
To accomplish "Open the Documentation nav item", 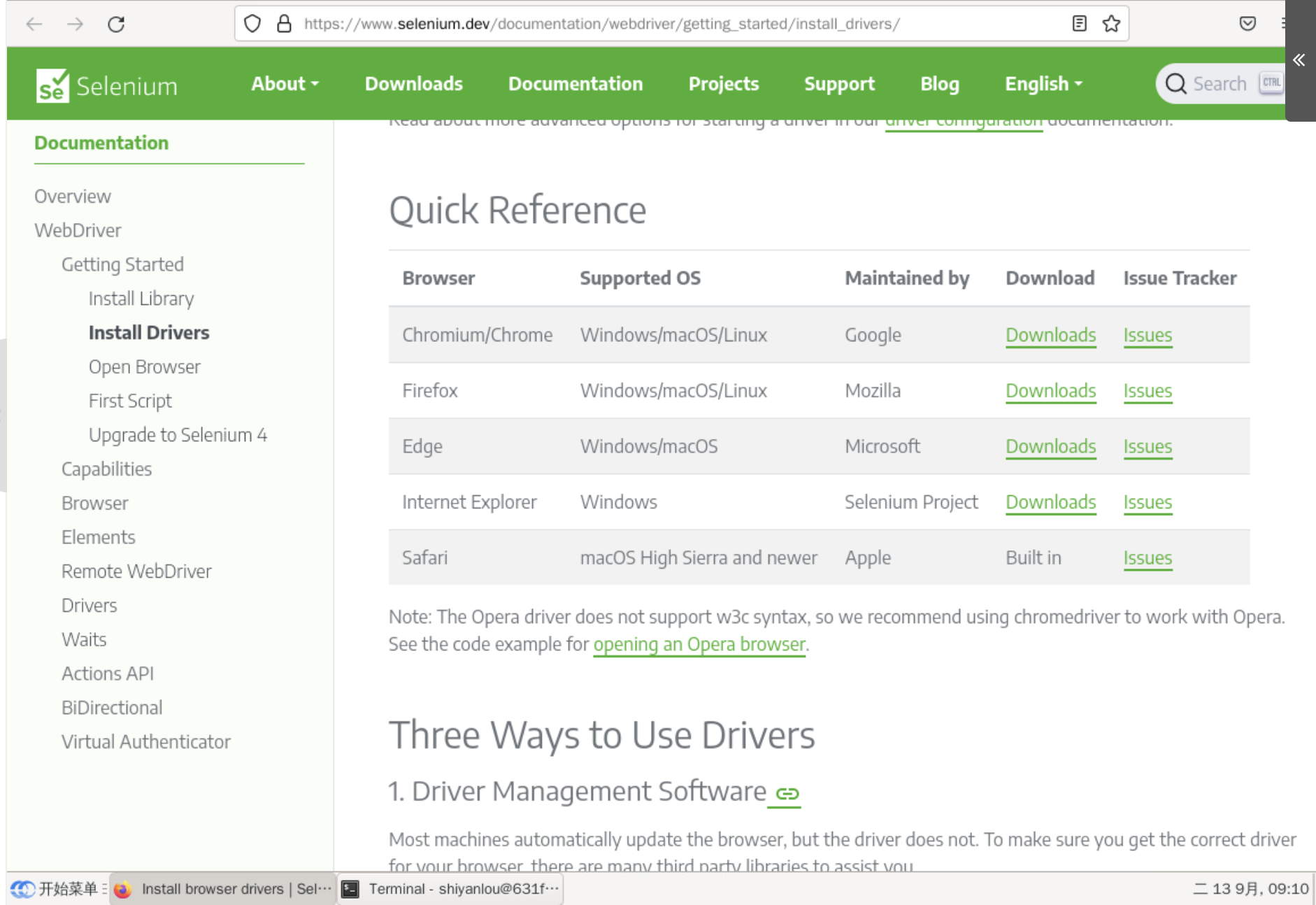I will point(575,84).
